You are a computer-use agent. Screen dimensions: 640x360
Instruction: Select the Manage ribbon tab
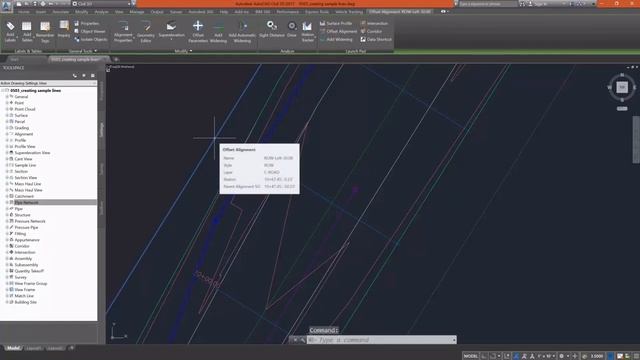pos(136,12)
